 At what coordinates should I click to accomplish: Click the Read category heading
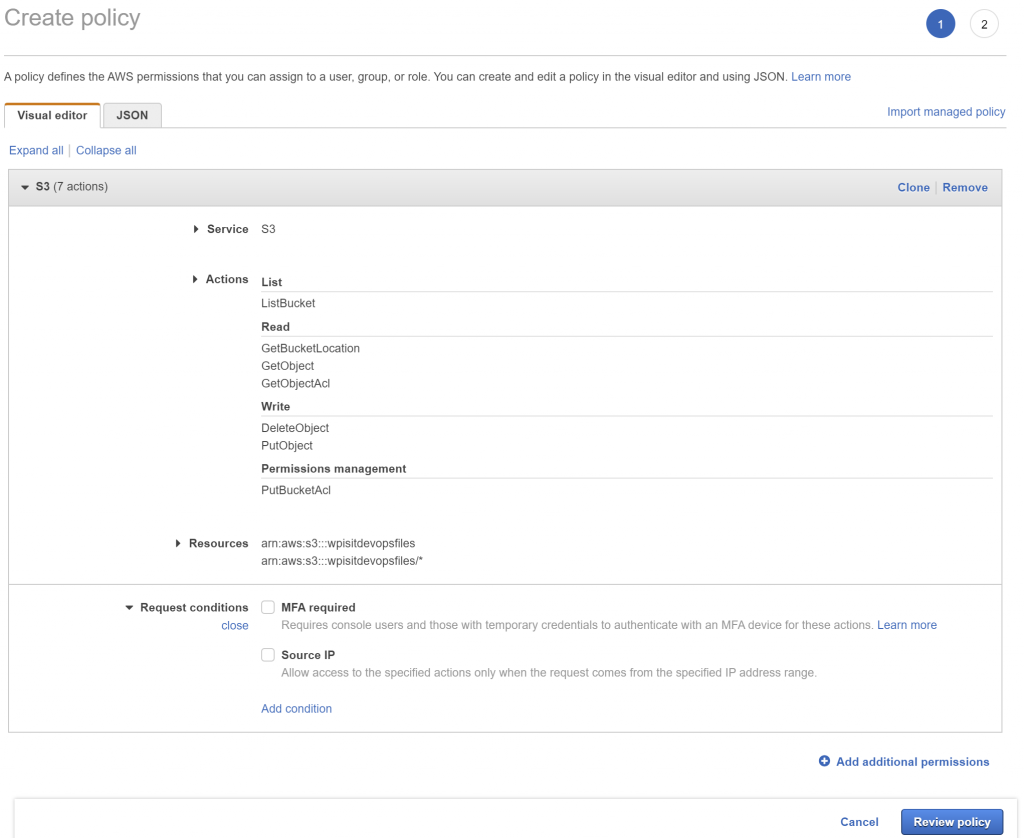click(x=275, y=327)
